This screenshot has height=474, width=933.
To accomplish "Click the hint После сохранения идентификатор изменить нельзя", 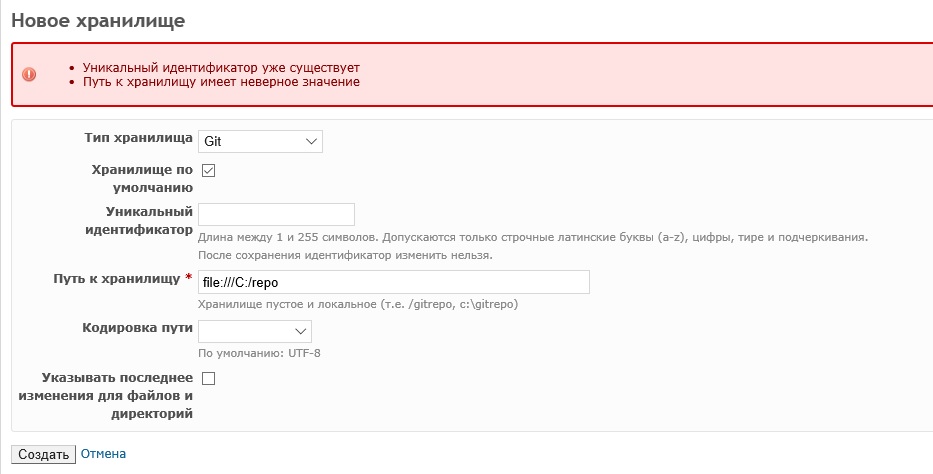I will click(345, 256).
